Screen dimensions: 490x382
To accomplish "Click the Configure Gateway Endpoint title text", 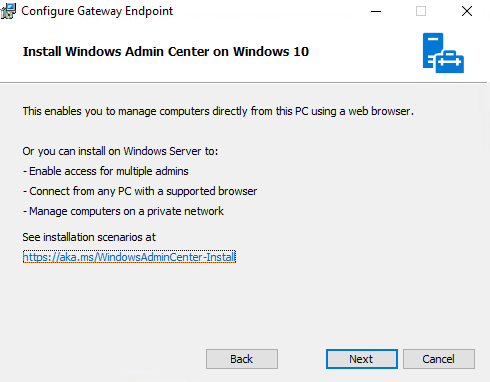I will click(97, 11).
